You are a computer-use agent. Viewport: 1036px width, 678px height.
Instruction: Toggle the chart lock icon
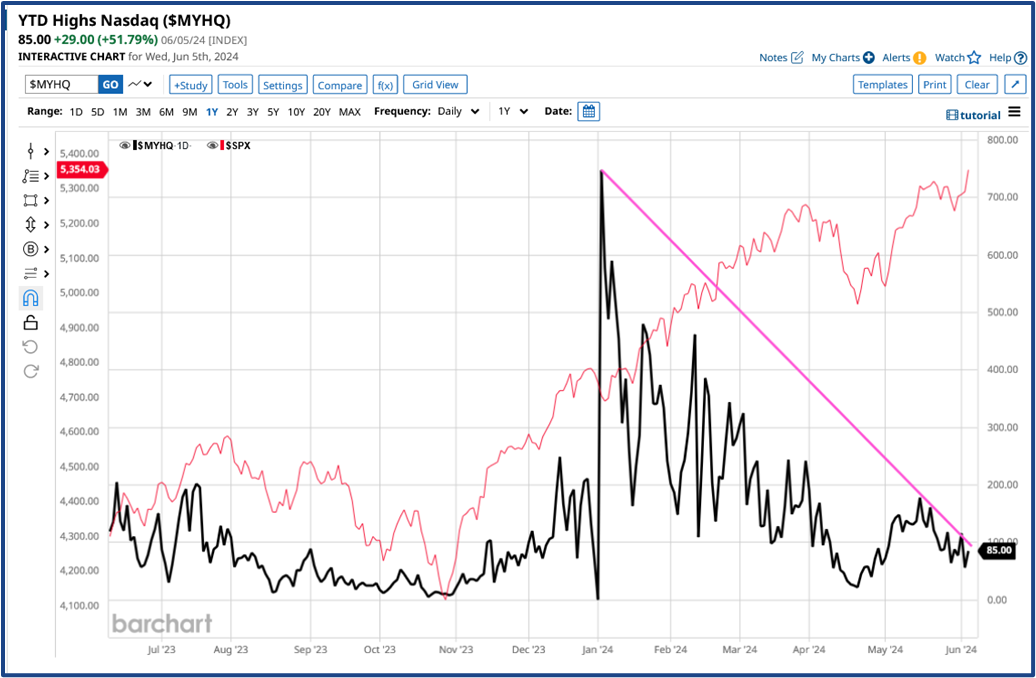pyautogui.click(x=30, y=321)
